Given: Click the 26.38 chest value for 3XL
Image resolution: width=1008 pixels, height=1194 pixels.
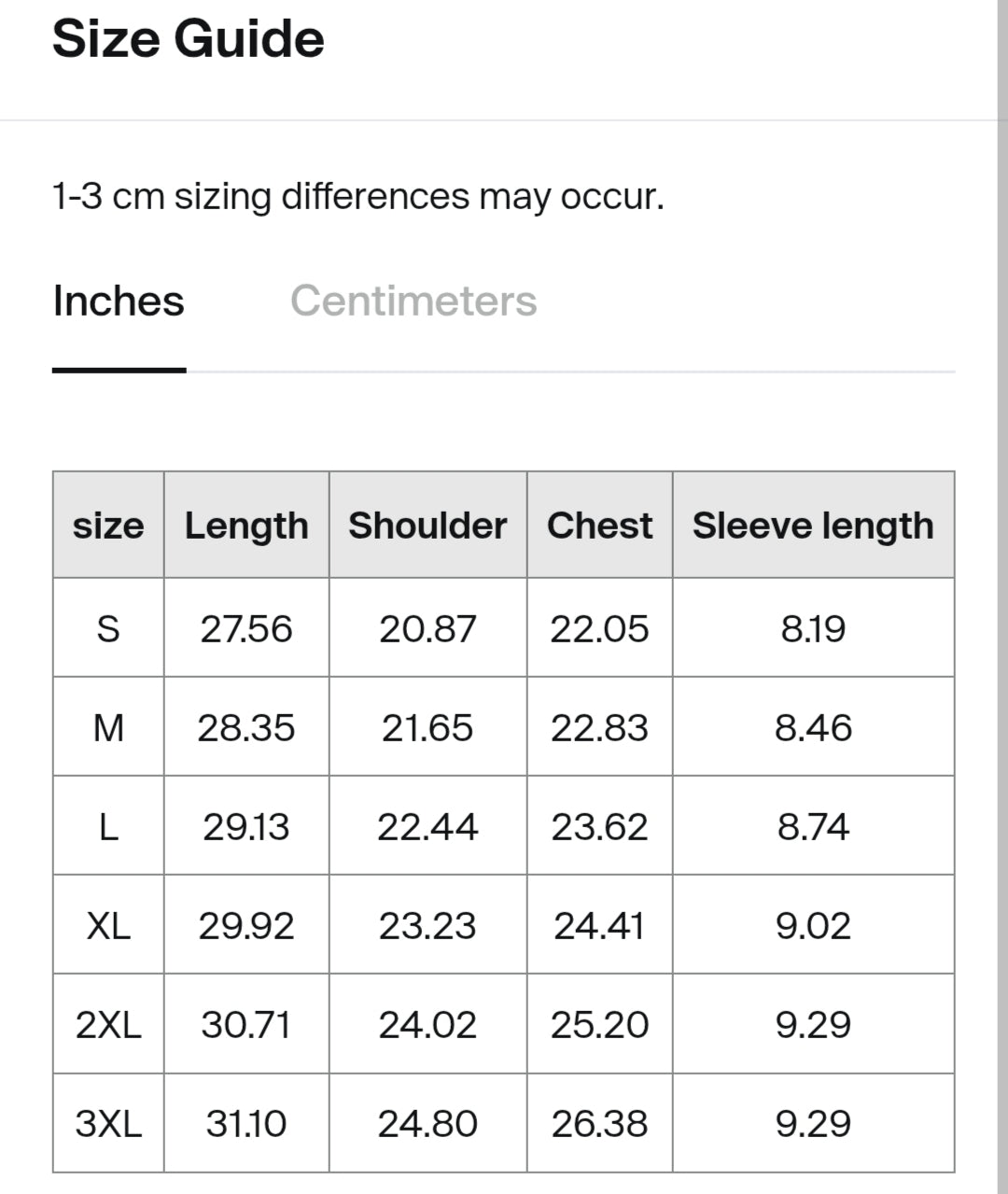Looking at the screenshot, I should pos(599,1123).
